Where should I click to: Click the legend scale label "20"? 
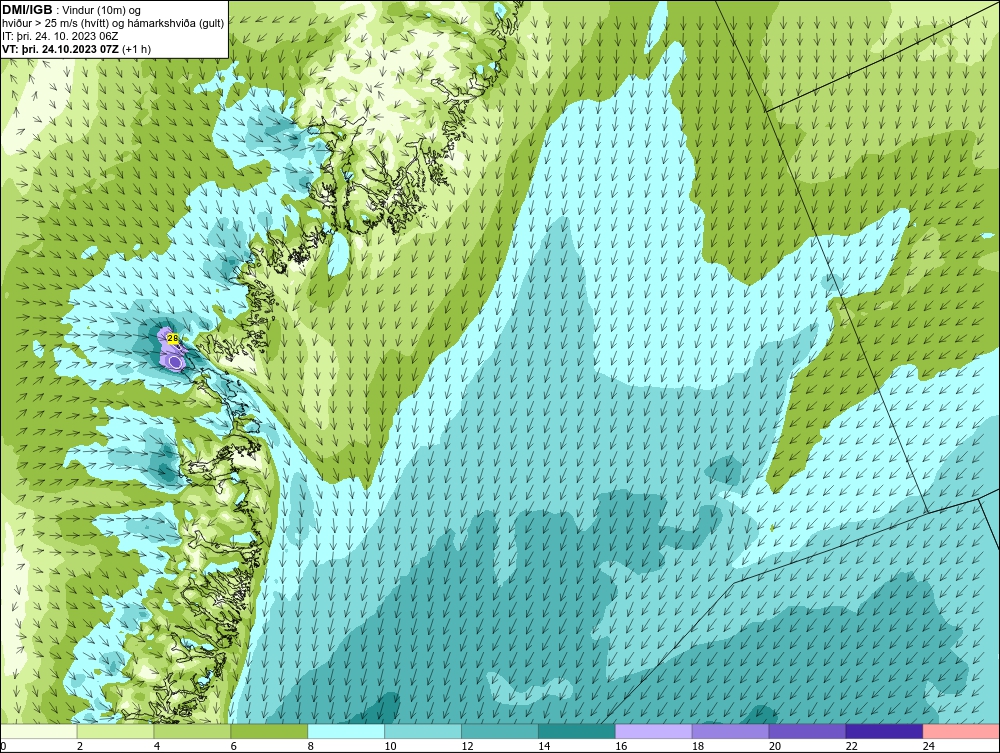point(775,746)
